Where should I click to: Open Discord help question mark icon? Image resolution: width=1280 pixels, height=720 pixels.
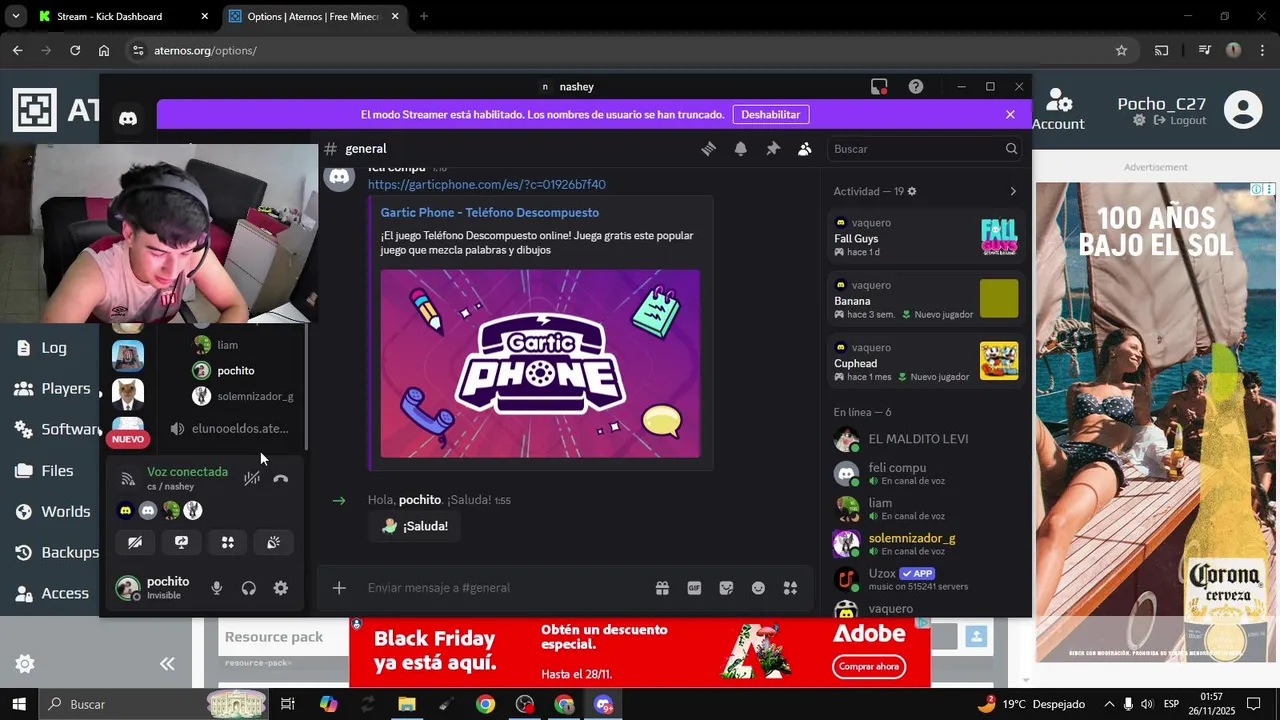pyautogui.click(x=916, y=87)
